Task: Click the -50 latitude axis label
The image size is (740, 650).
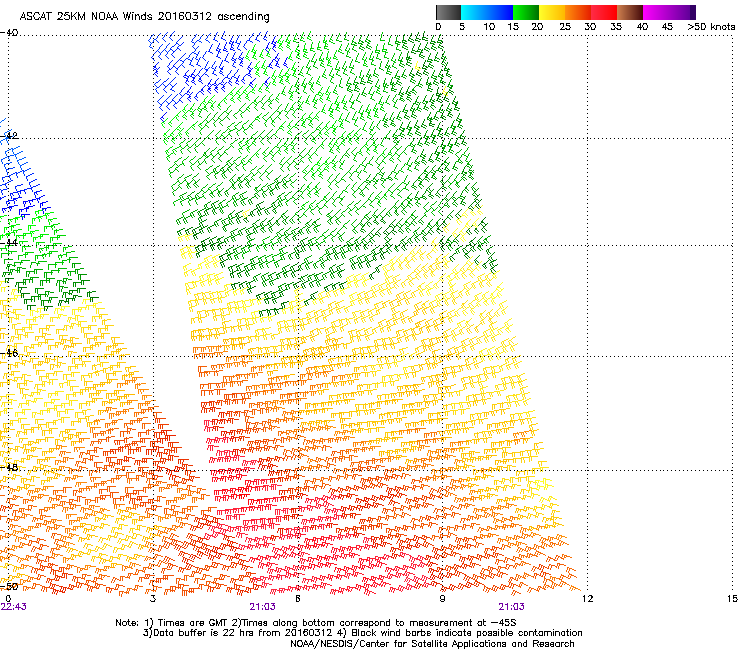Action: coord(9,586)
